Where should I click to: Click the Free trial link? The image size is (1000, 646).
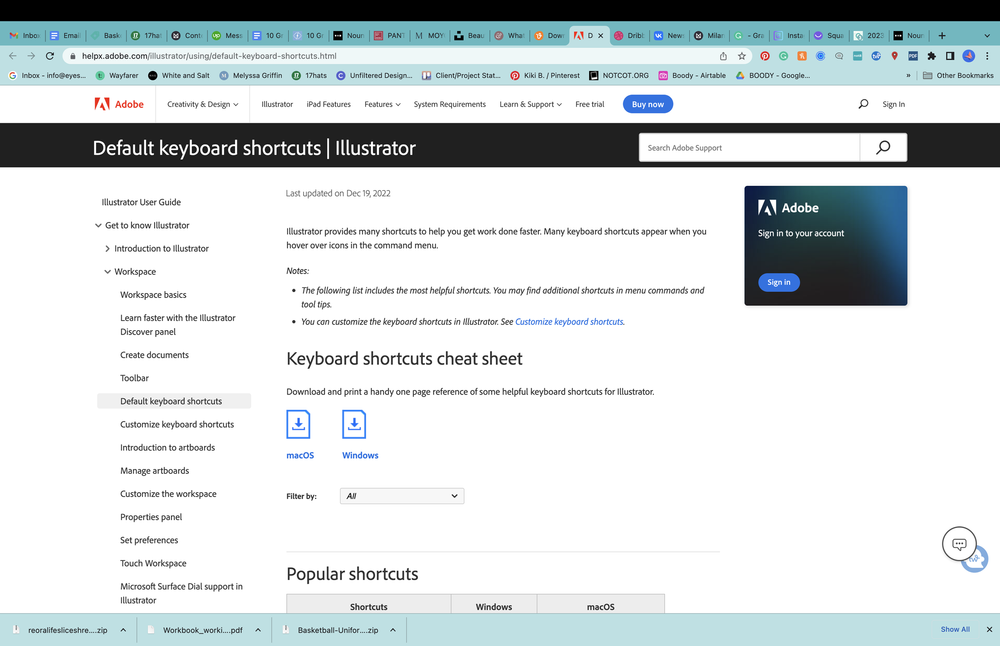point(589,104)
